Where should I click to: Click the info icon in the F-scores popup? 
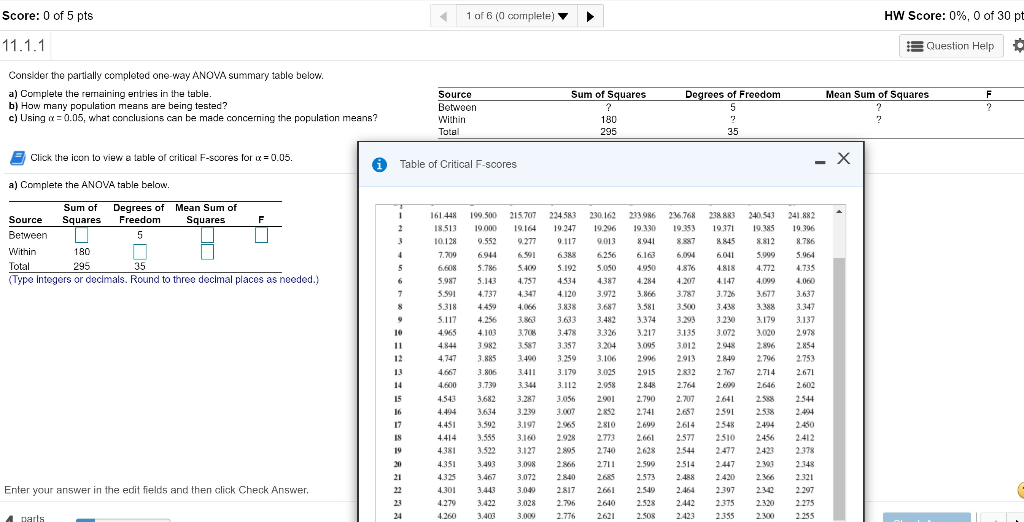tap(380, 164)
